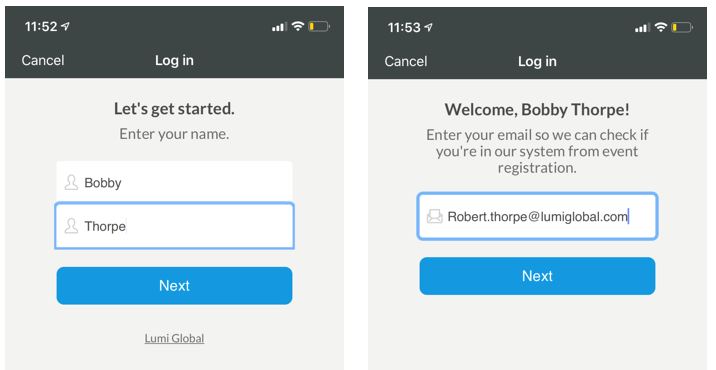Click the Robert.thorpe@lumiglobal.com email field
The height and width of the screenshot is (370, 716).
[537, 216]
